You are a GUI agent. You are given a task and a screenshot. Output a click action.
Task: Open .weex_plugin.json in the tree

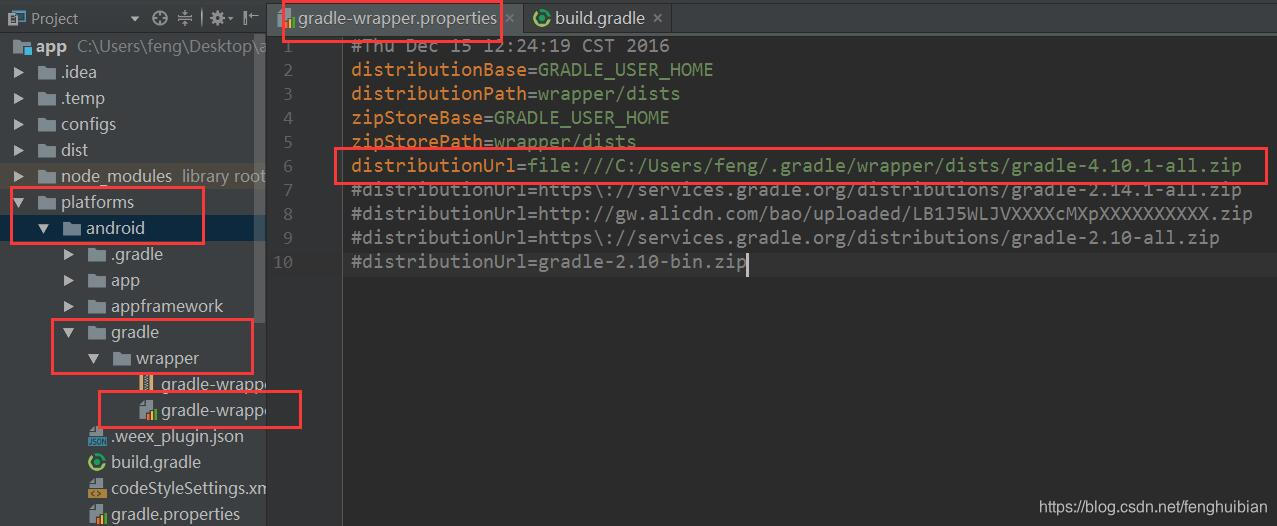[x=134, y=436]
